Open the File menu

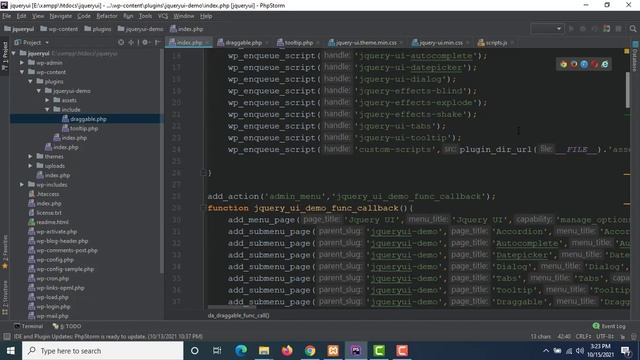coord(7,16)
